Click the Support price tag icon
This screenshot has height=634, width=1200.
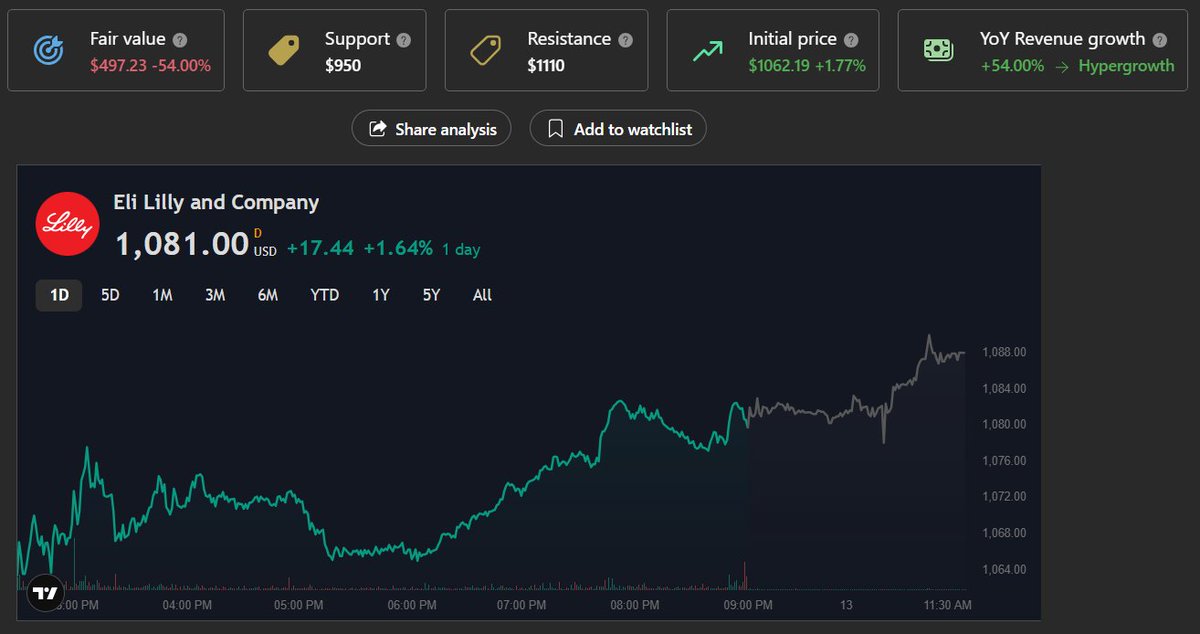coord(283,50)
